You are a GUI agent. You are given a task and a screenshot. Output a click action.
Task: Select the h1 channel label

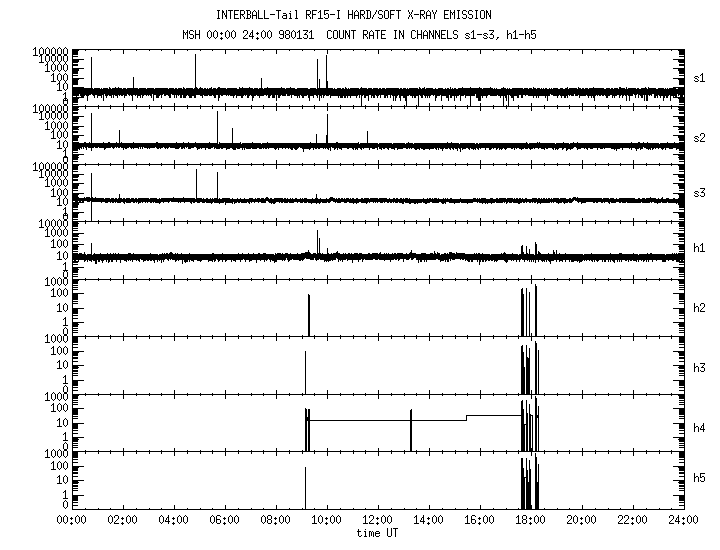(699, 248)
